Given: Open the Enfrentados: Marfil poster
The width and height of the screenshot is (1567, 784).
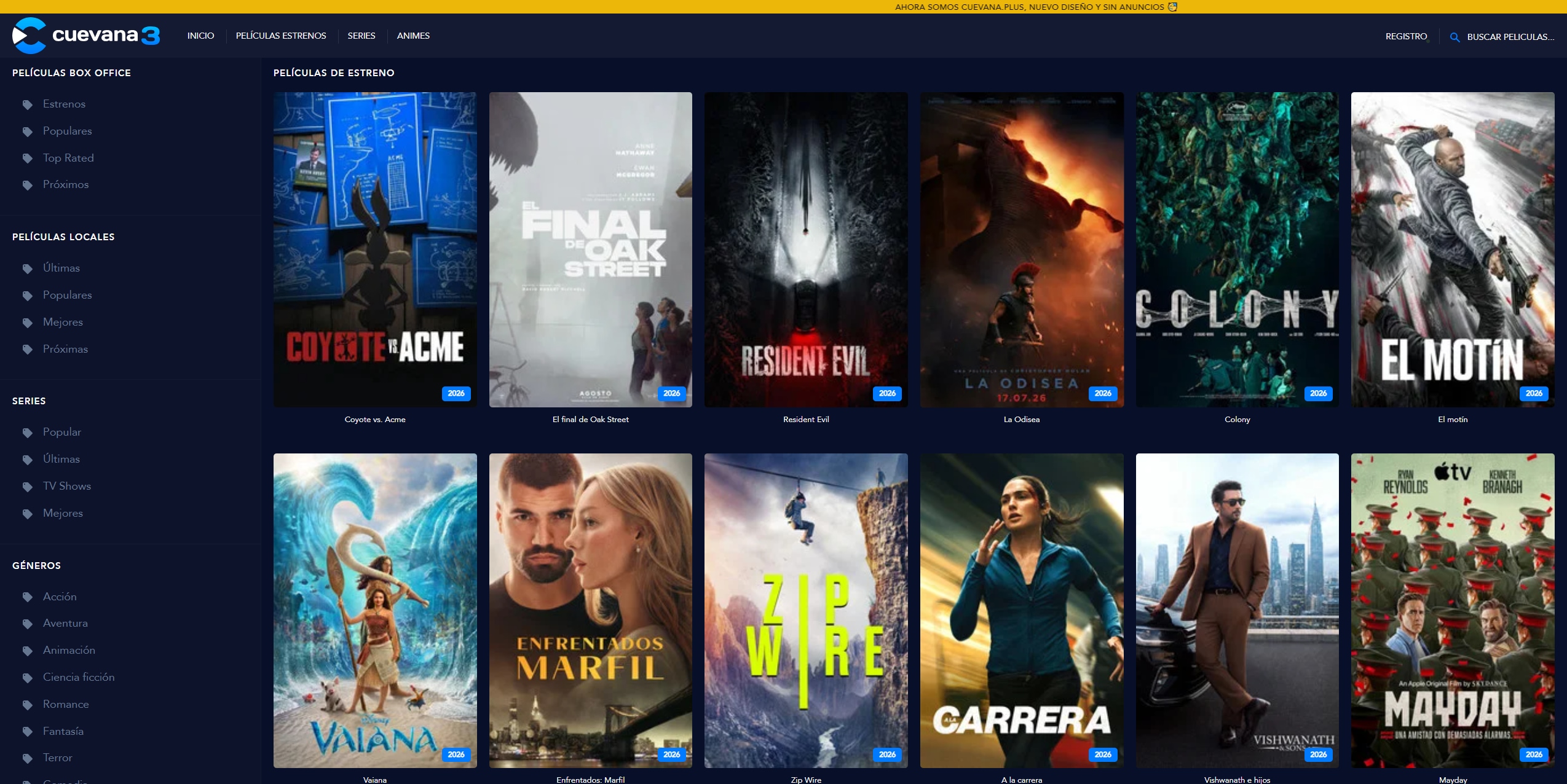Looking at the screenshot, I should 591,611.
